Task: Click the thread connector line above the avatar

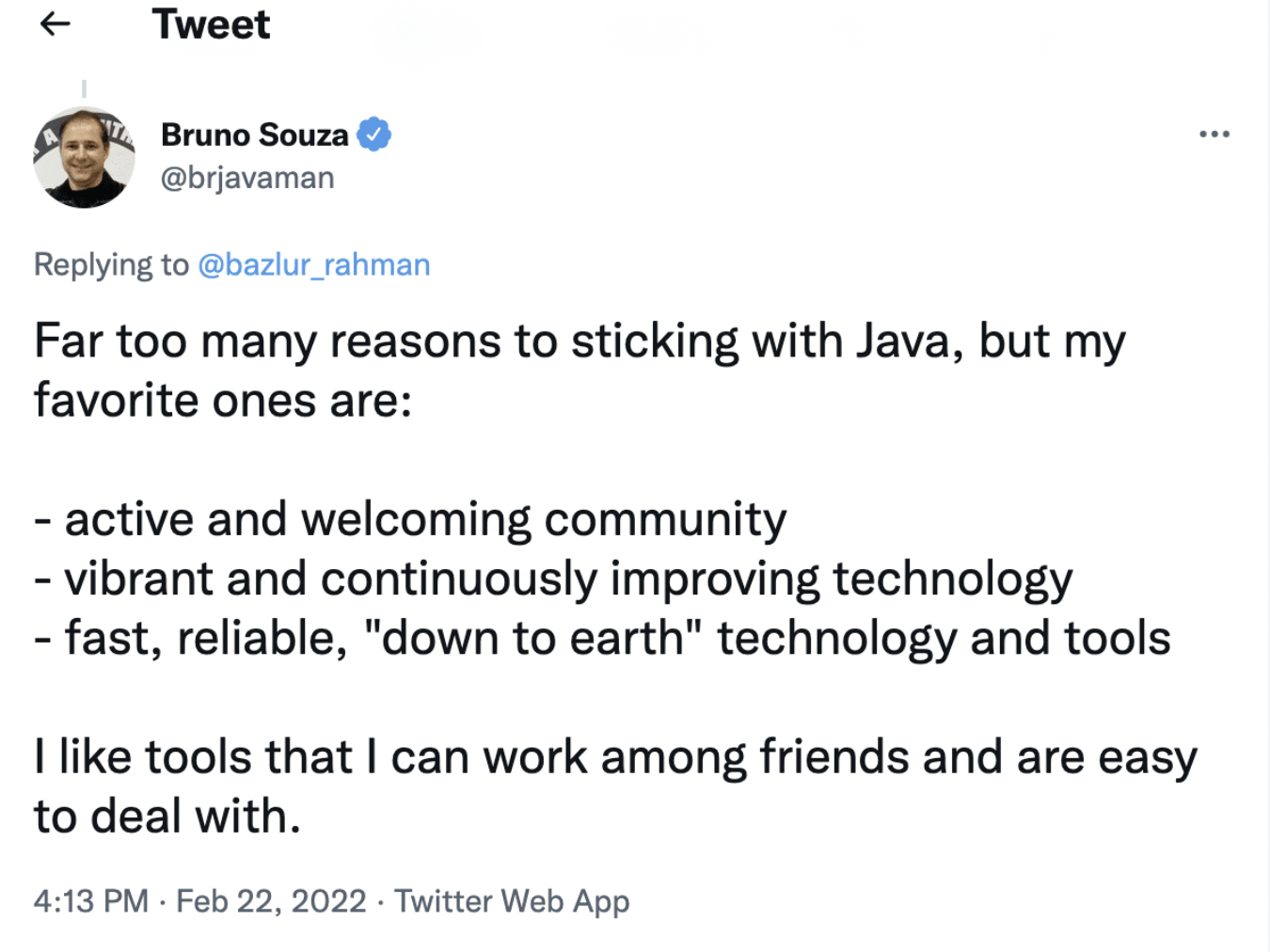Action: click(85, 89)
